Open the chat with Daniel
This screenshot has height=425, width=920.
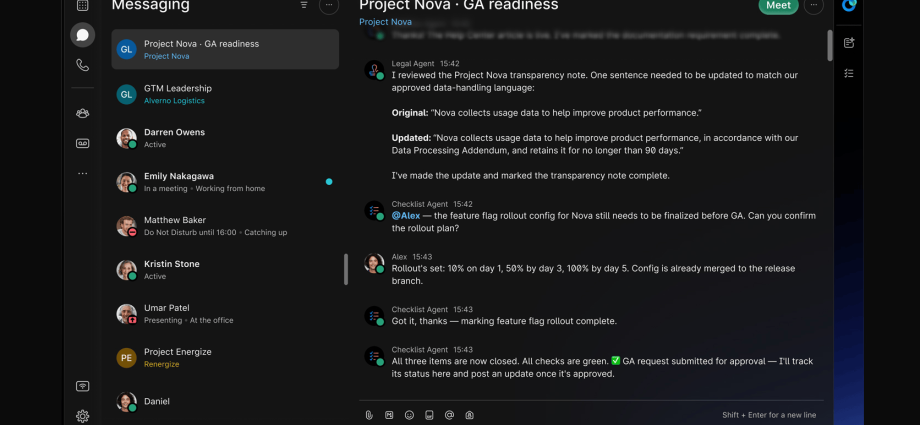point(225,402)
